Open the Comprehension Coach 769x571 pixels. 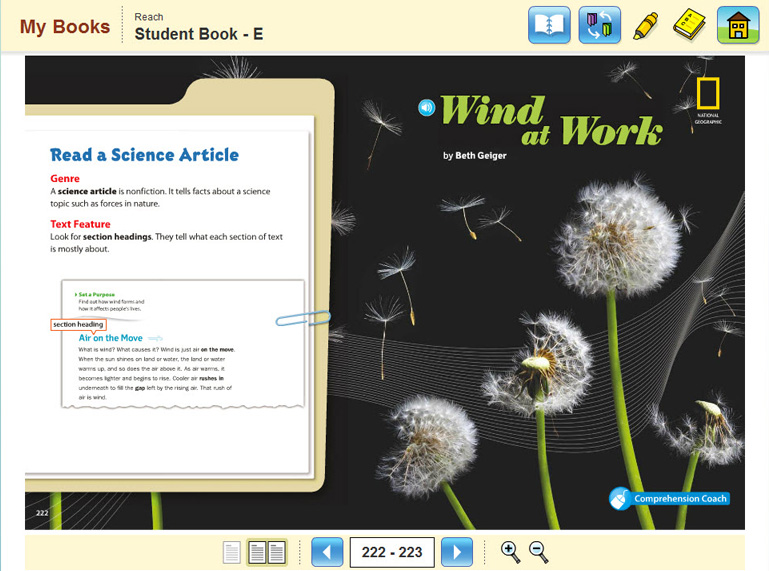click(x=669, y=498)
